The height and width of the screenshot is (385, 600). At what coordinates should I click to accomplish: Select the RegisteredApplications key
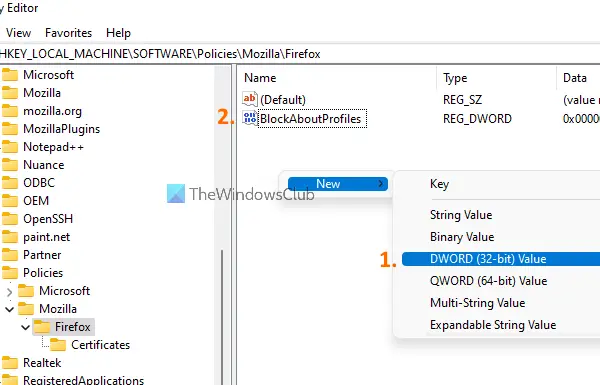83,380
